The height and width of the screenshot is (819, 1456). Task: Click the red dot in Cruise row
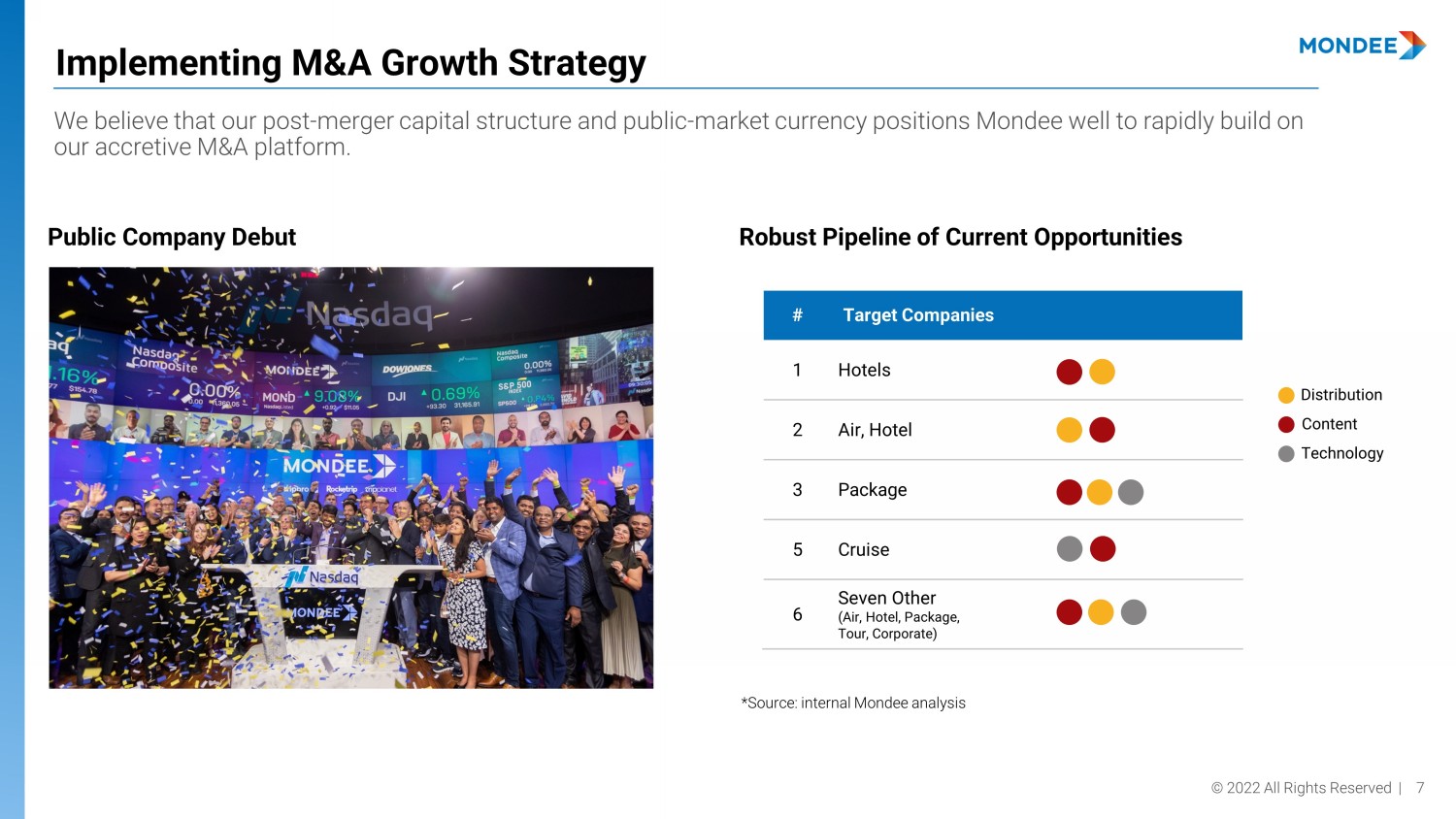point(1103,549)
